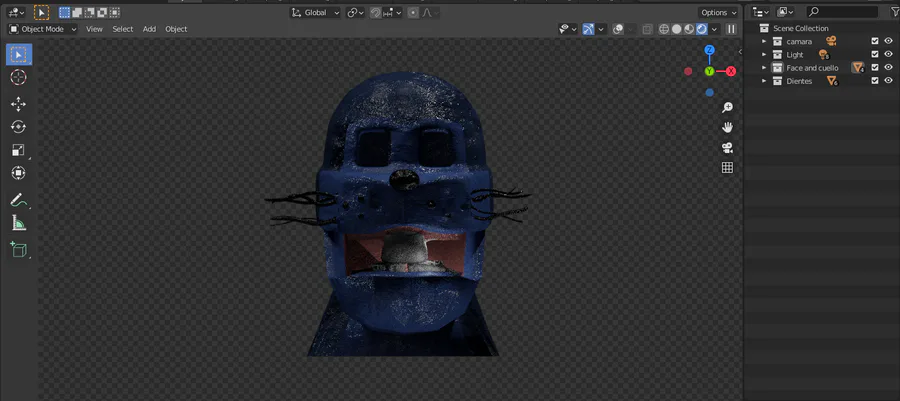Activate the 3D Cursor tool
900x401 pixels.
pos(19,77)
